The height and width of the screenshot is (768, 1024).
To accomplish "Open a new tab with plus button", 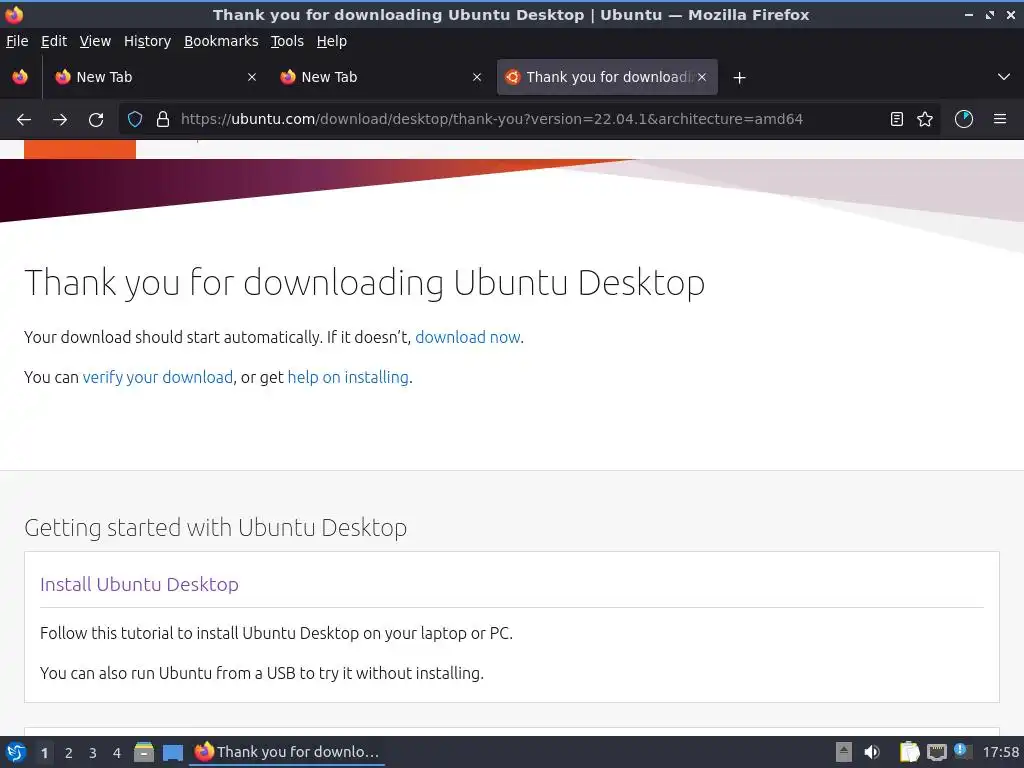I will pyautogui.click(x=739, y=78).
